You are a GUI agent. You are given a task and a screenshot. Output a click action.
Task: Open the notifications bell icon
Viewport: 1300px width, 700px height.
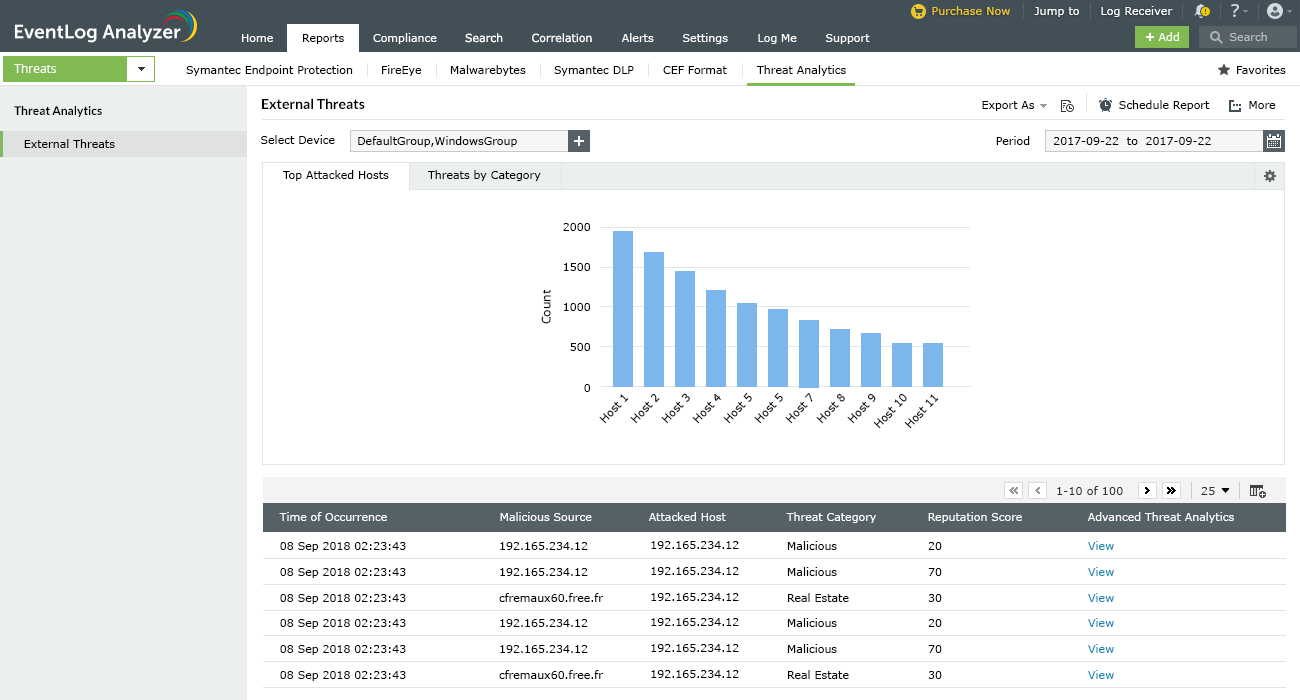pyautogui.click(x=1201, y=11)
